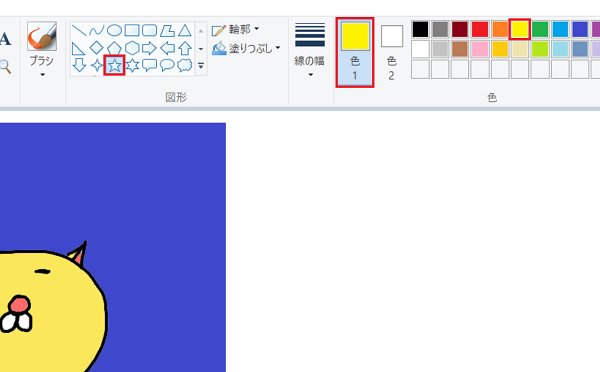The image size is (600, 372).
Task: Select the hexagon shape
Action: click(132, 48)
